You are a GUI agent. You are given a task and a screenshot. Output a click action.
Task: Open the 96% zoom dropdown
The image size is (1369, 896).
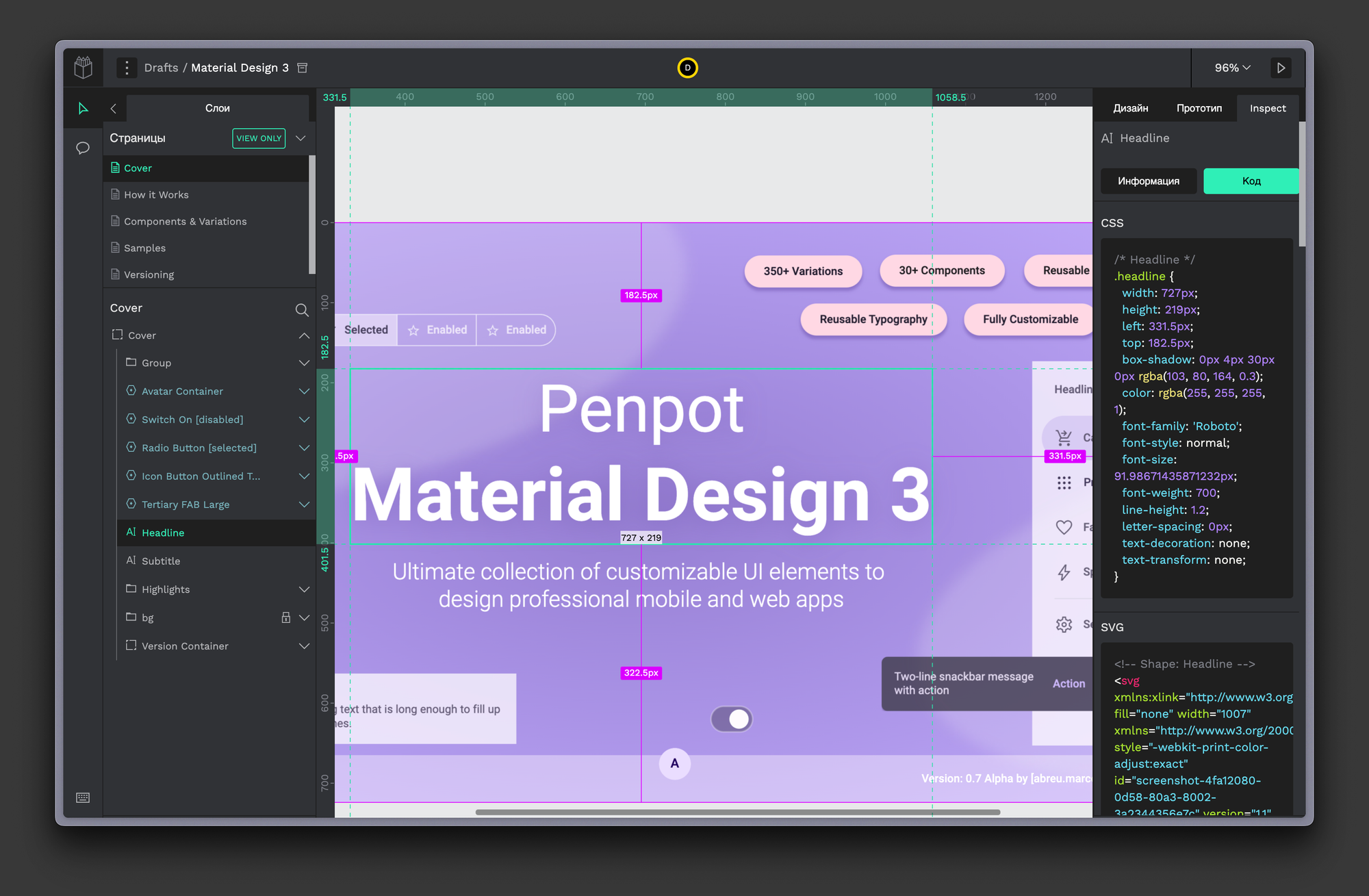click(1232, 68)
